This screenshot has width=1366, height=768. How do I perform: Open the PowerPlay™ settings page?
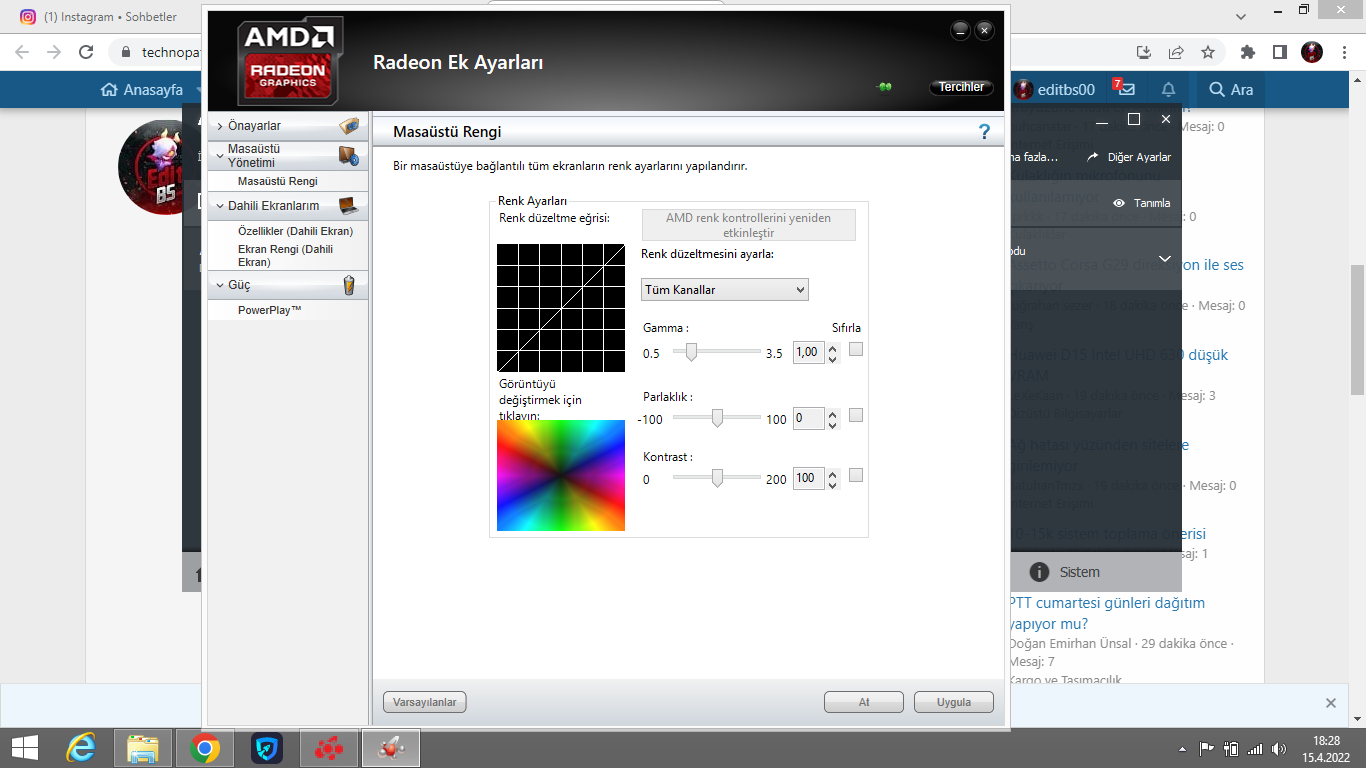pos(270,310)
